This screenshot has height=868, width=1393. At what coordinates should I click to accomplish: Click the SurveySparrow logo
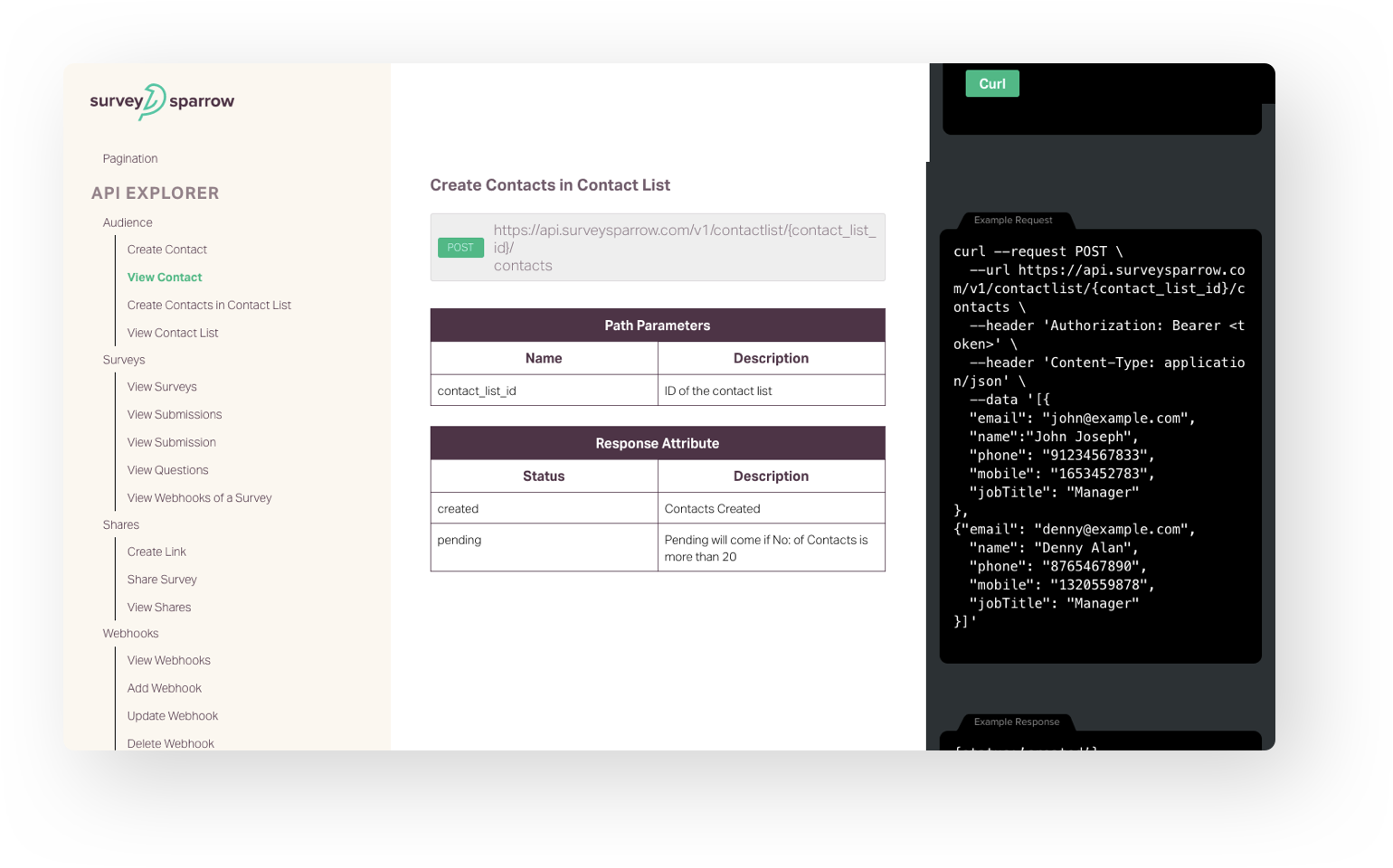point(161,100)
